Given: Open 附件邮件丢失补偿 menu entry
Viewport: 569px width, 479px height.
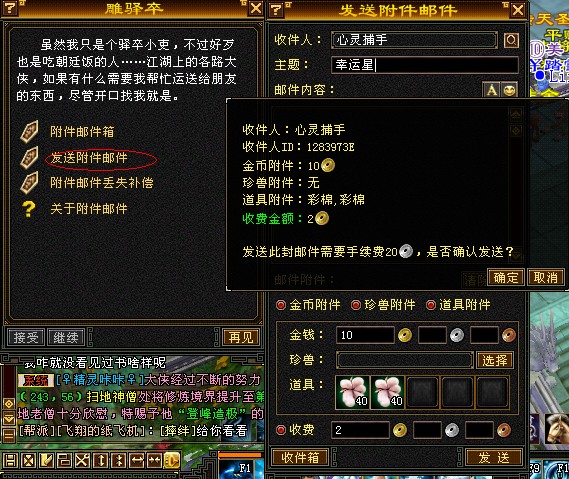Looking at the screenshot, I should pos(102,183).
